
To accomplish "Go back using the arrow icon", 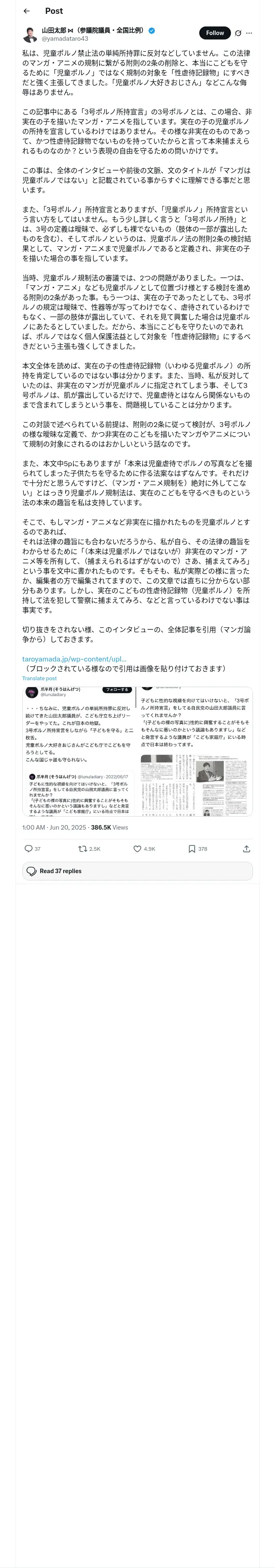I will click(x=26, y=11).
